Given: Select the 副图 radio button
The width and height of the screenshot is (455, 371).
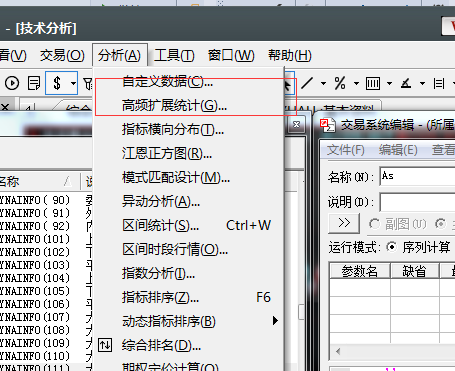Looking at the screenshot, I should click(374, 224).
